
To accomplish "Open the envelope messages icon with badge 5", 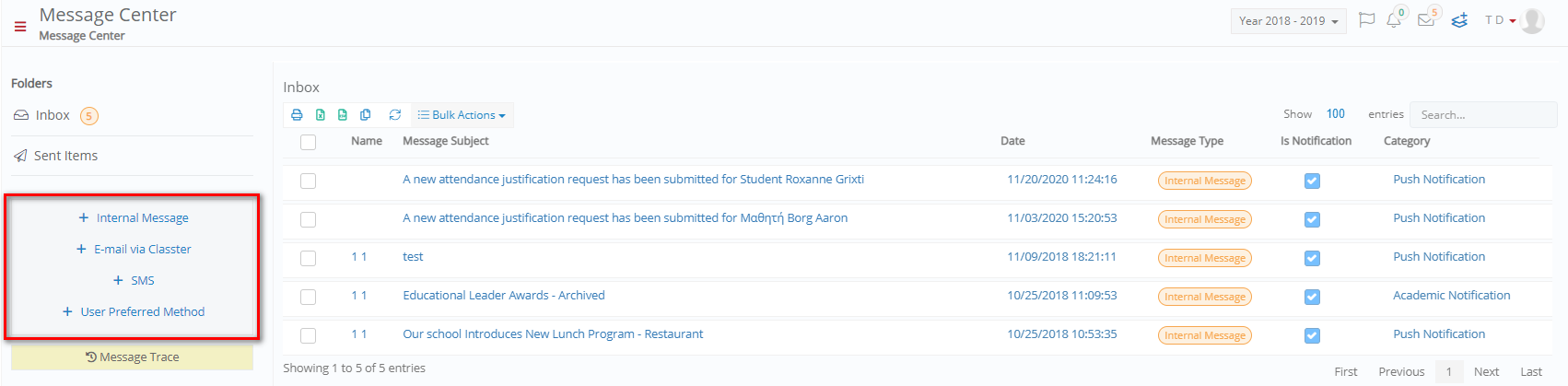I will (1427, 20).
